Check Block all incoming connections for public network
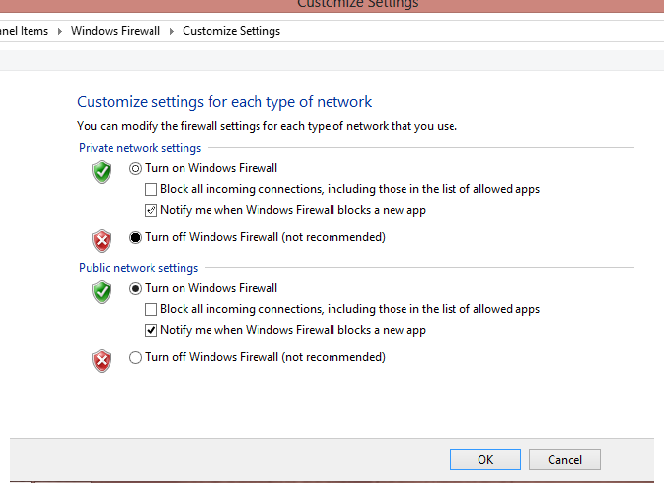Image resolution: width=664 pixels, height=483 pixels. (x=151, y=309)
